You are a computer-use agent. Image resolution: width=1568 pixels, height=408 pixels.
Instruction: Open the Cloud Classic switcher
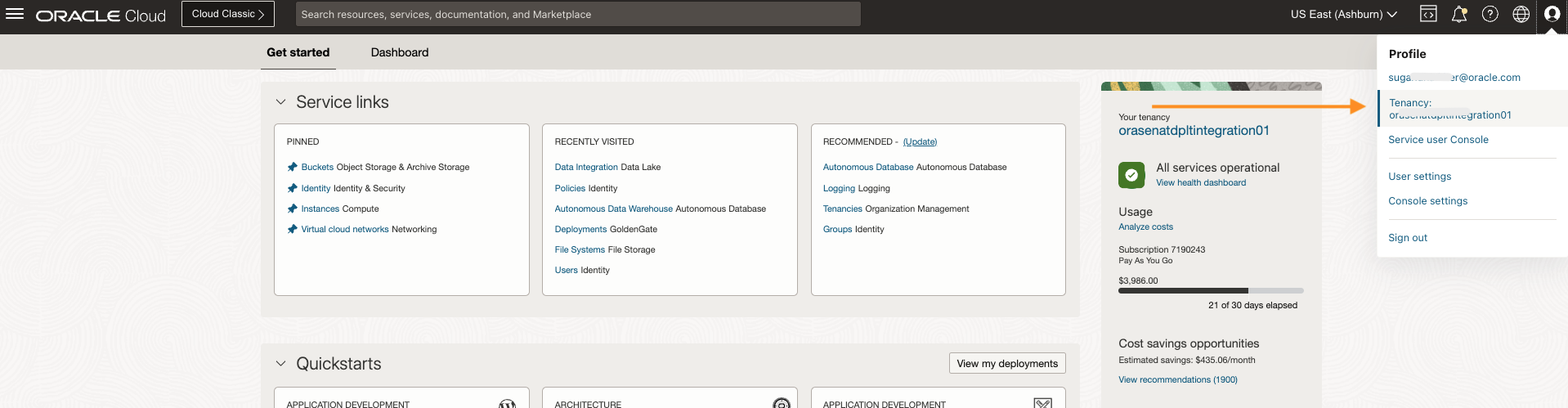228,14
